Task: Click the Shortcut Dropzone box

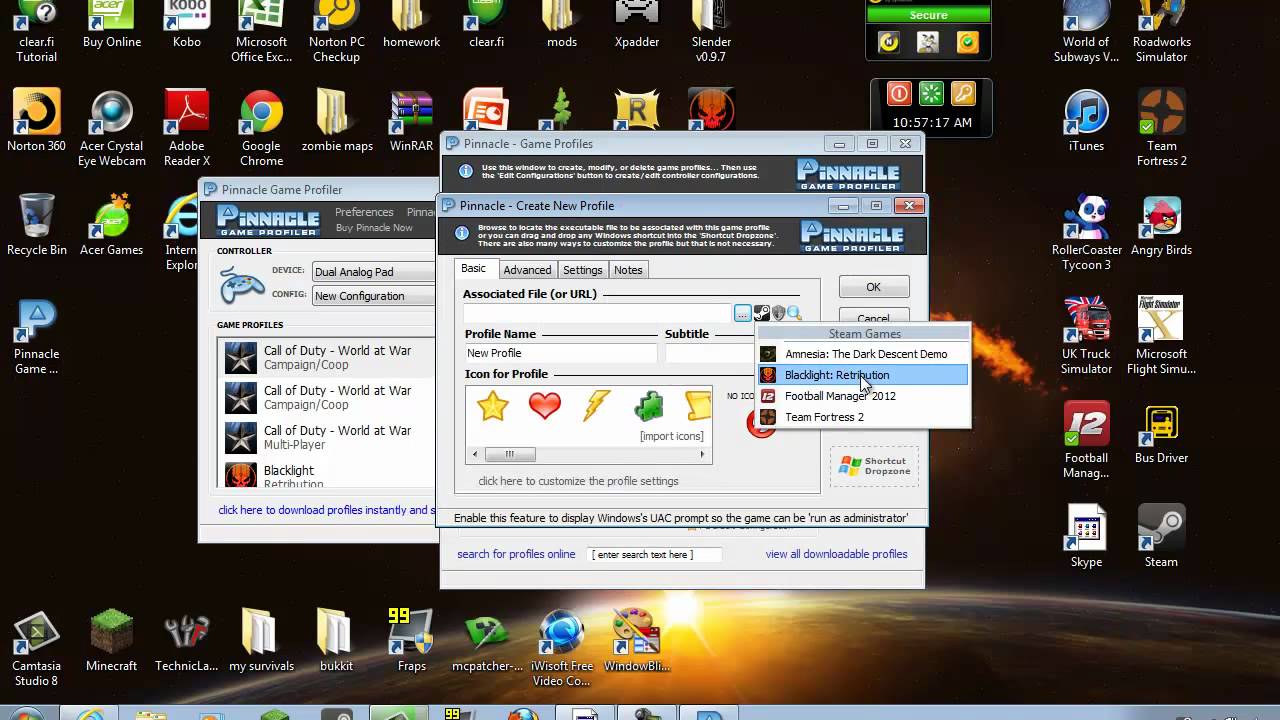Action: point(874,466)
